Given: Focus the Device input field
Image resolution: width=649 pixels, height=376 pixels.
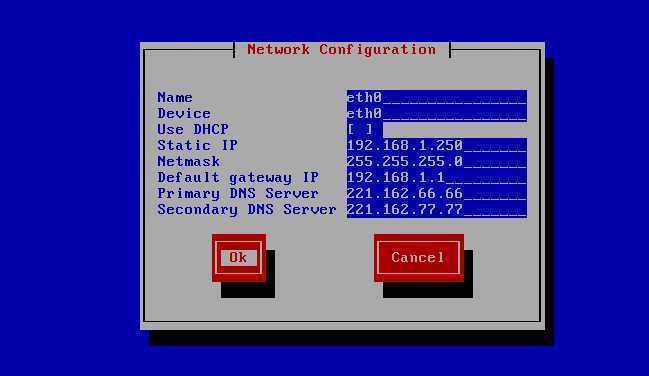Looking at the screenshot, I should coord(437,113).
